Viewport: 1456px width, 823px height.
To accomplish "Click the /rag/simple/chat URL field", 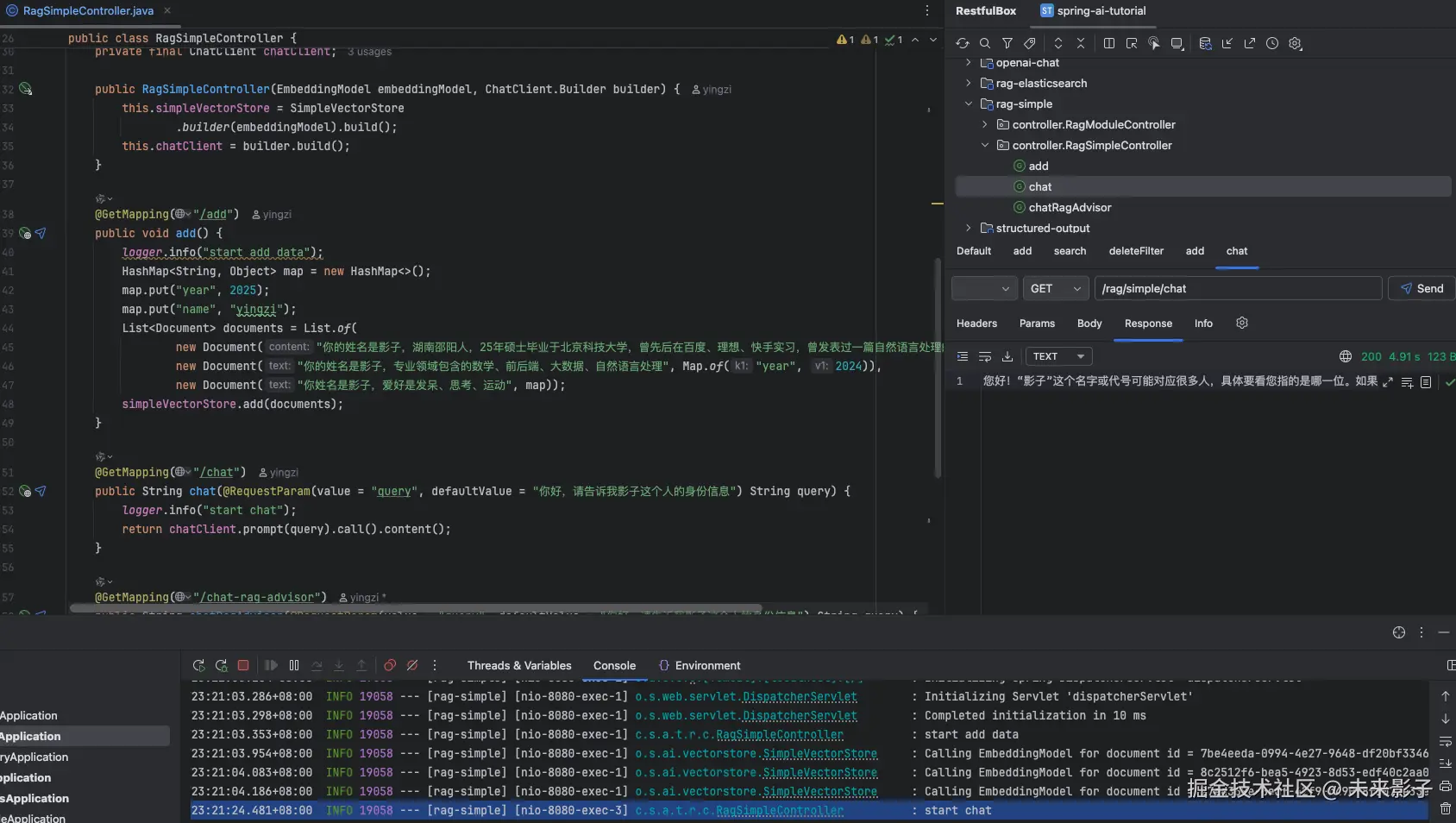I will [1238, 289].
